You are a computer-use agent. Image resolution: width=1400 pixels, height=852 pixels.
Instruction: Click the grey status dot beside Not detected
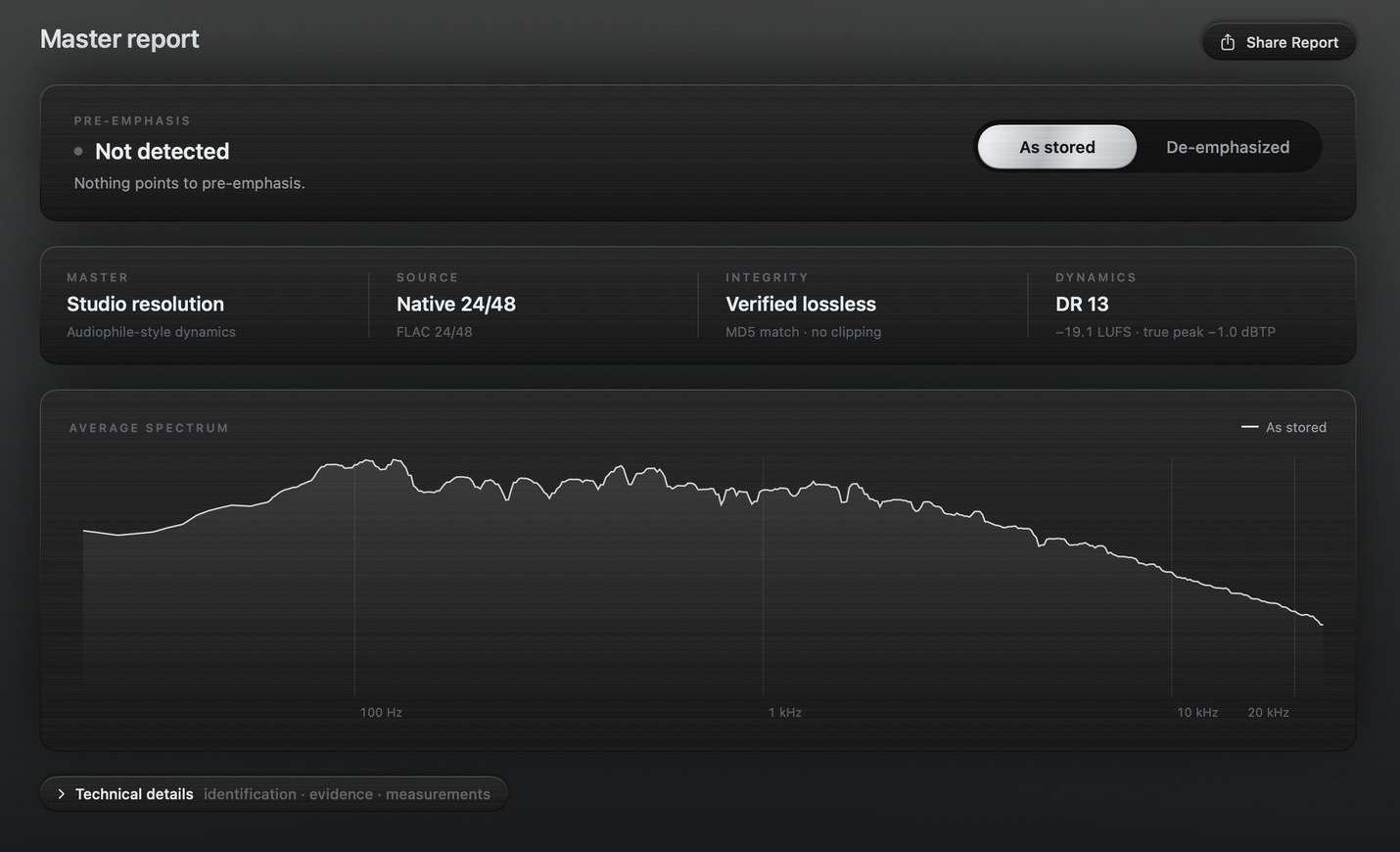pos(78,151)
